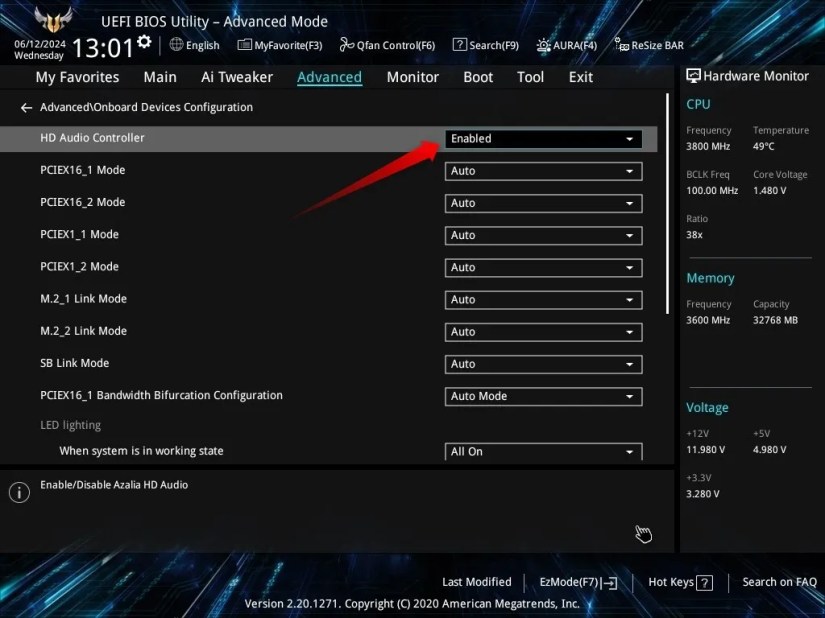The height and width of the screenshot is (618, 825).
Task: Click the 'Enable/Disable Azalia HD Audio' help text
Action: tap(114, 485)
